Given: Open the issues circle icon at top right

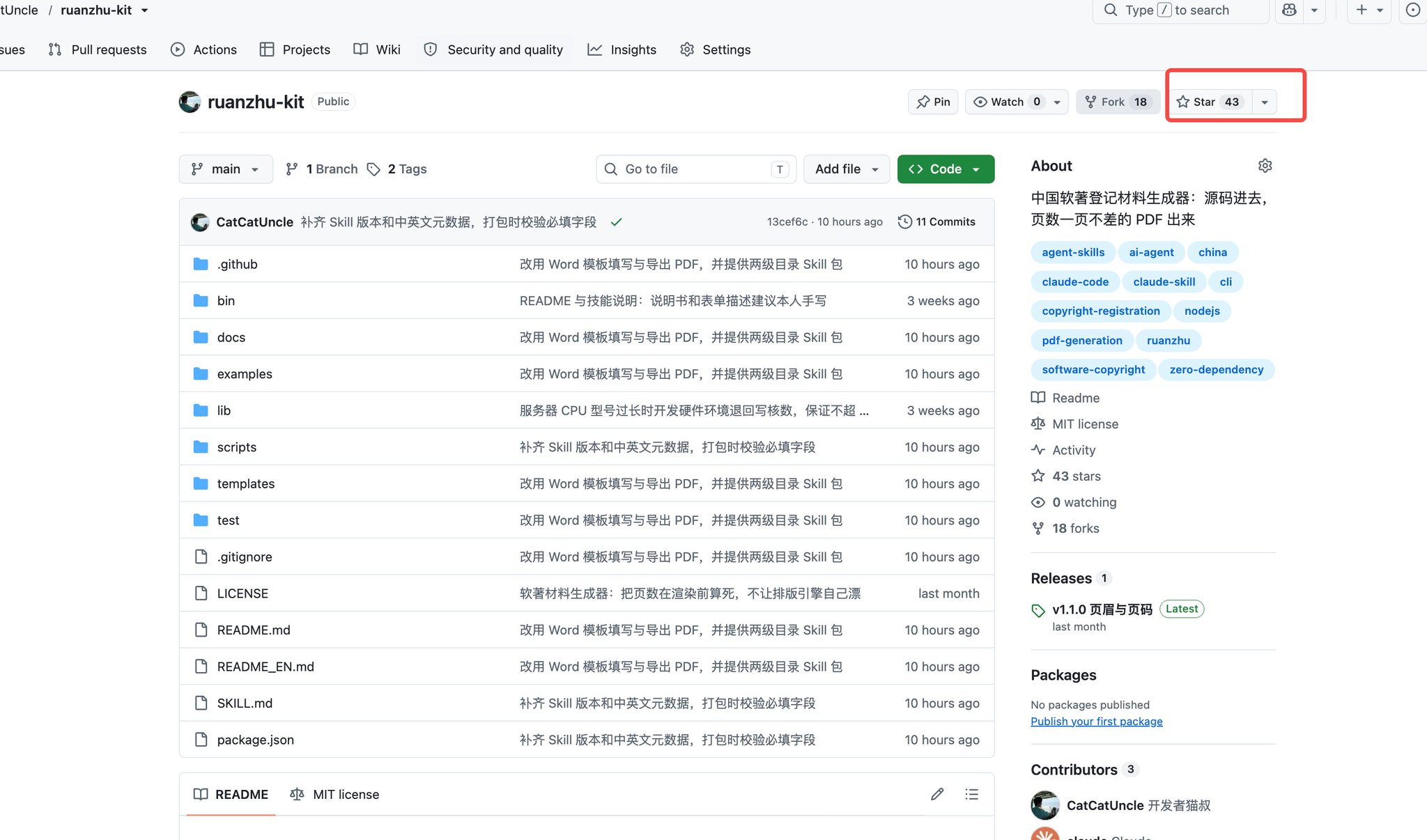Looking at the screenshot, I should point(1412,10).
